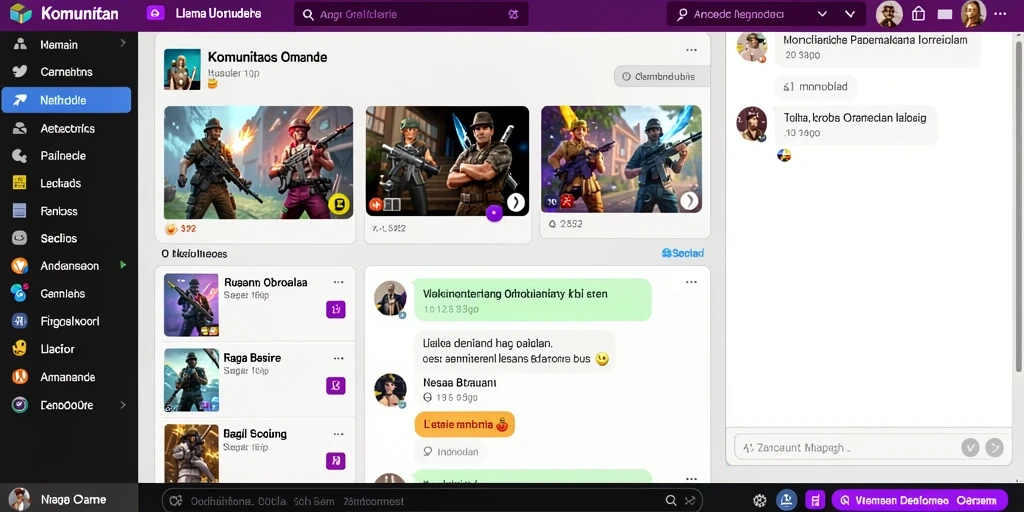This screenshot has width=1024, height=512.
Task: Click the orange icon beside Andansaon
Action: [x=20, y=266]
